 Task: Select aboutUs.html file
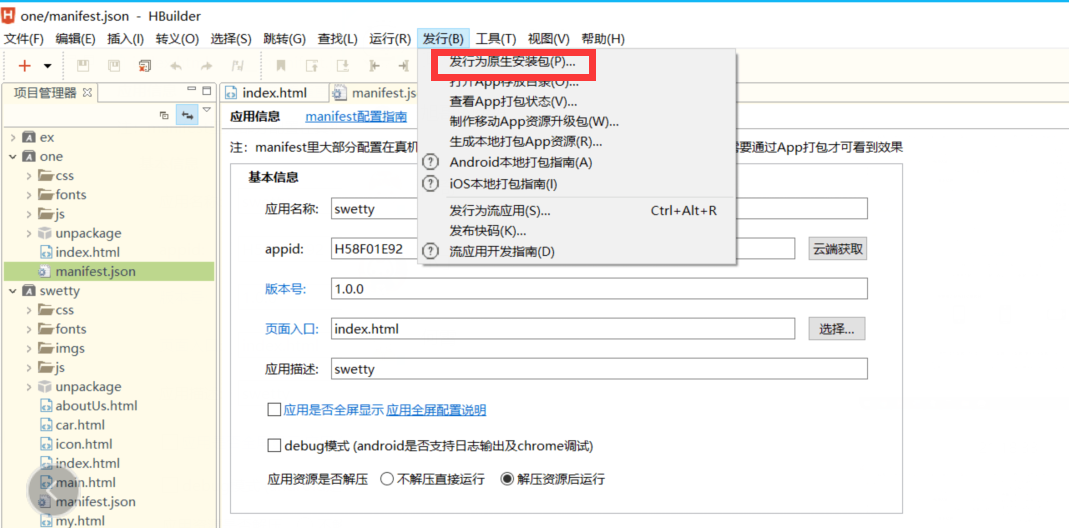pyautogui.click(x=96, y=406)
